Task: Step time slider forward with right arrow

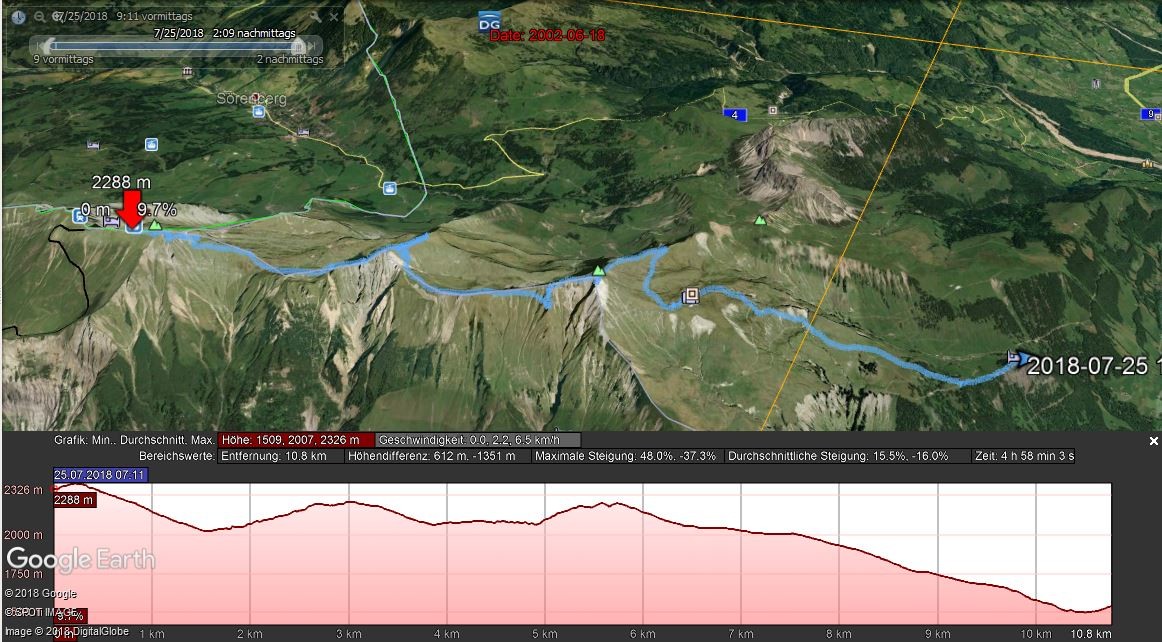Action: coord(313,45)
